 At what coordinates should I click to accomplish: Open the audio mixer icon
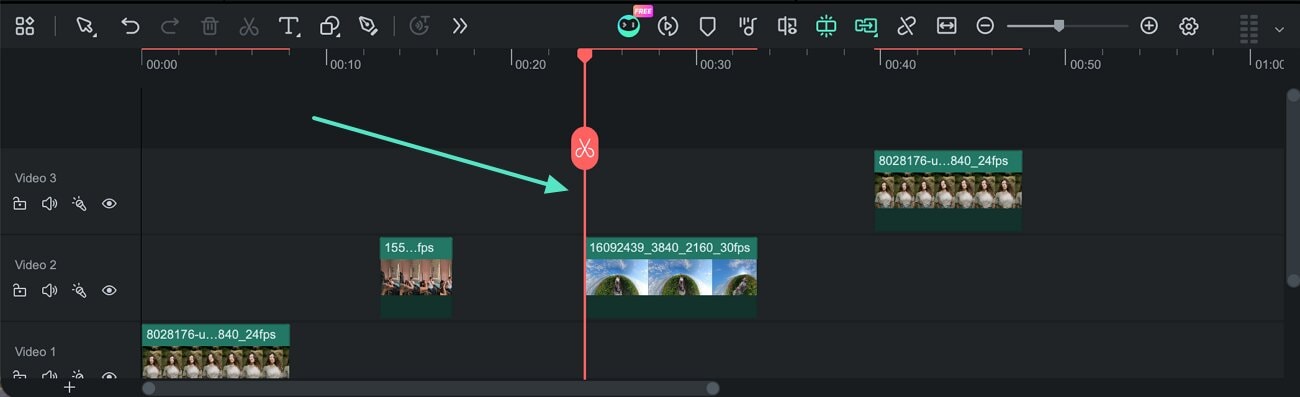click(x=787, y=27)
